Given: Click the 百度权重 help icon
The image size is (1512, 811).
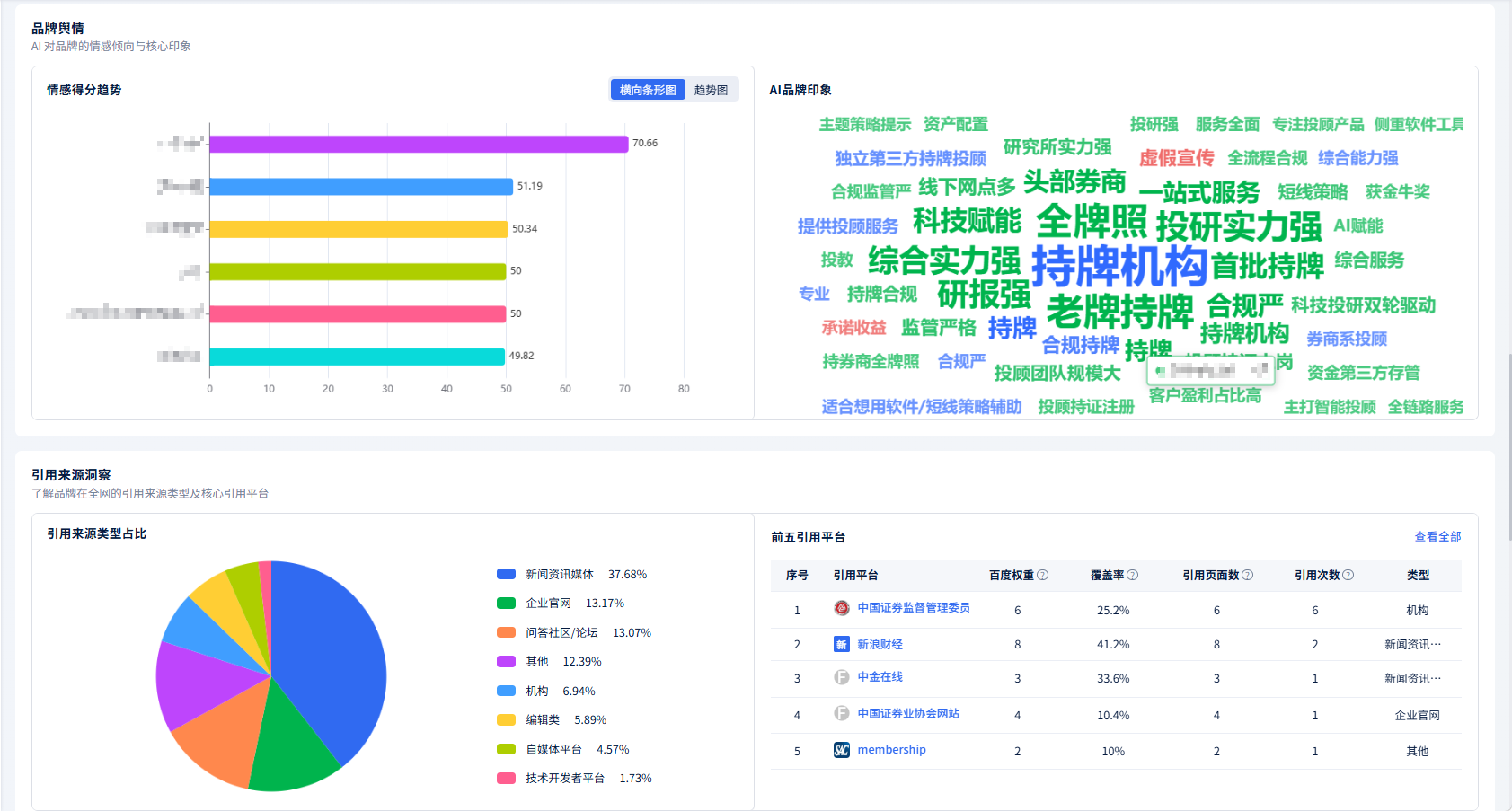Looking at the screenshot, I should pos(1042,575).
